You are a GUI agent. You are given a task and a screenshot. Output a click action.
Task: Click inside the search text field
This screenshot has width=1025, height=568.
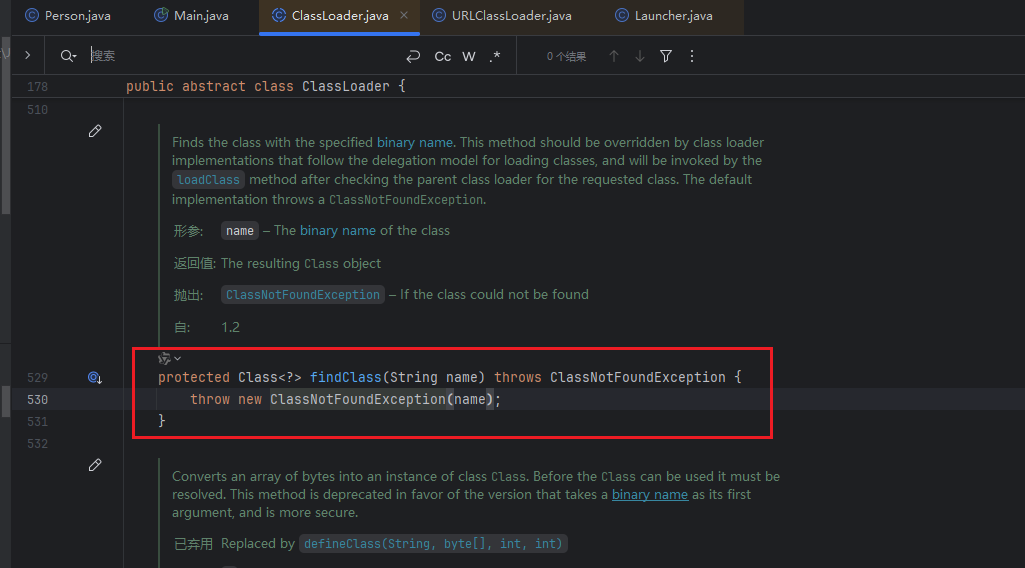pos(240,57)
